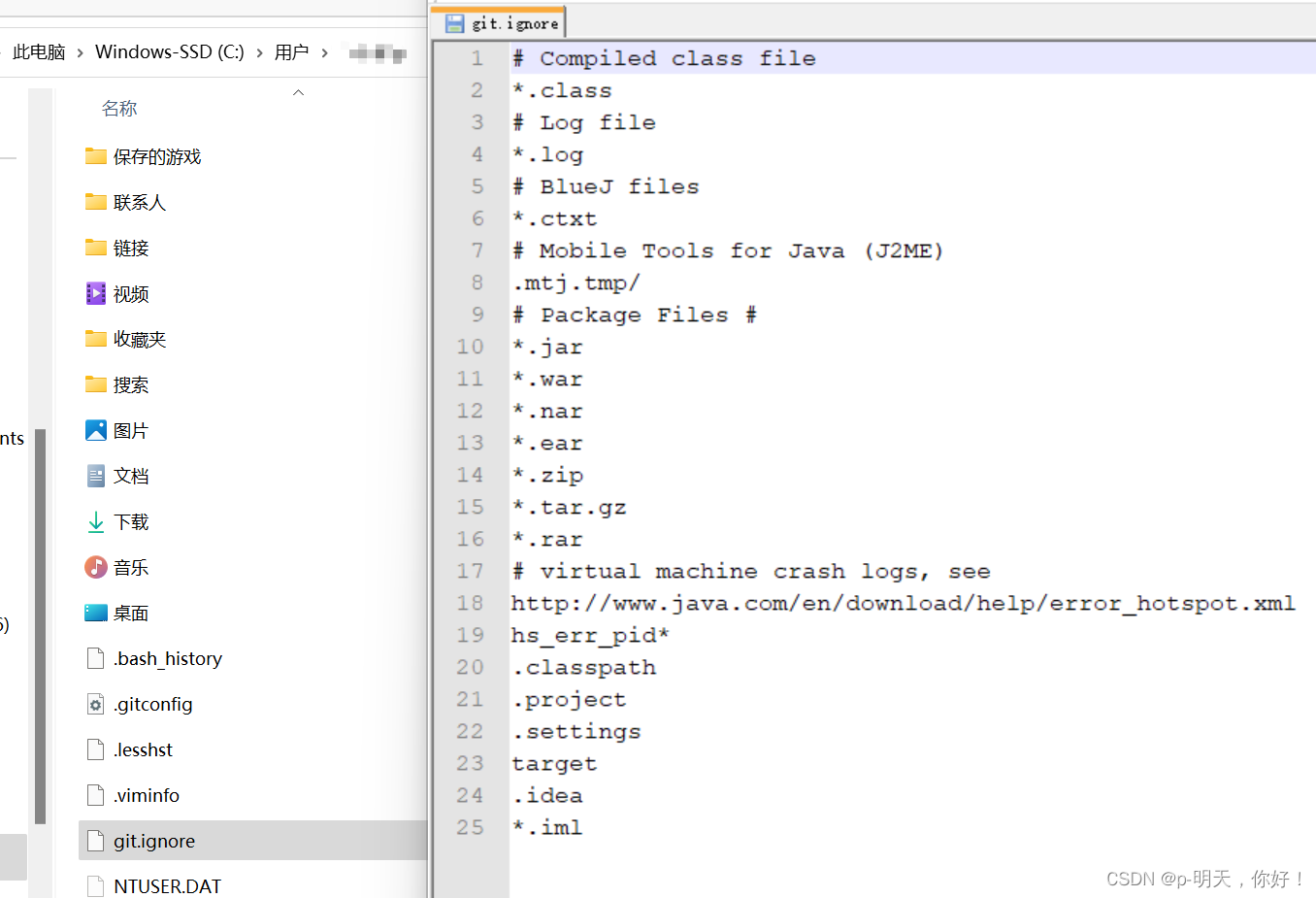Place cursor on '.settings' line
This screenshot has height=898, width=1316.
click(576, 731)
